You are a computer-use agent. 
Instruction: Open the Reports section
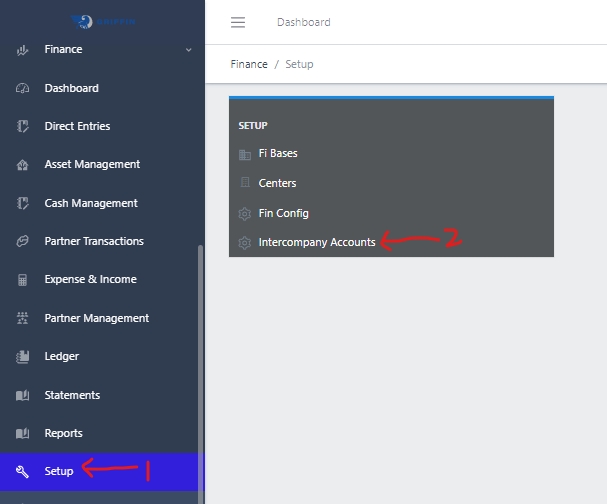(x=63, y=433)
